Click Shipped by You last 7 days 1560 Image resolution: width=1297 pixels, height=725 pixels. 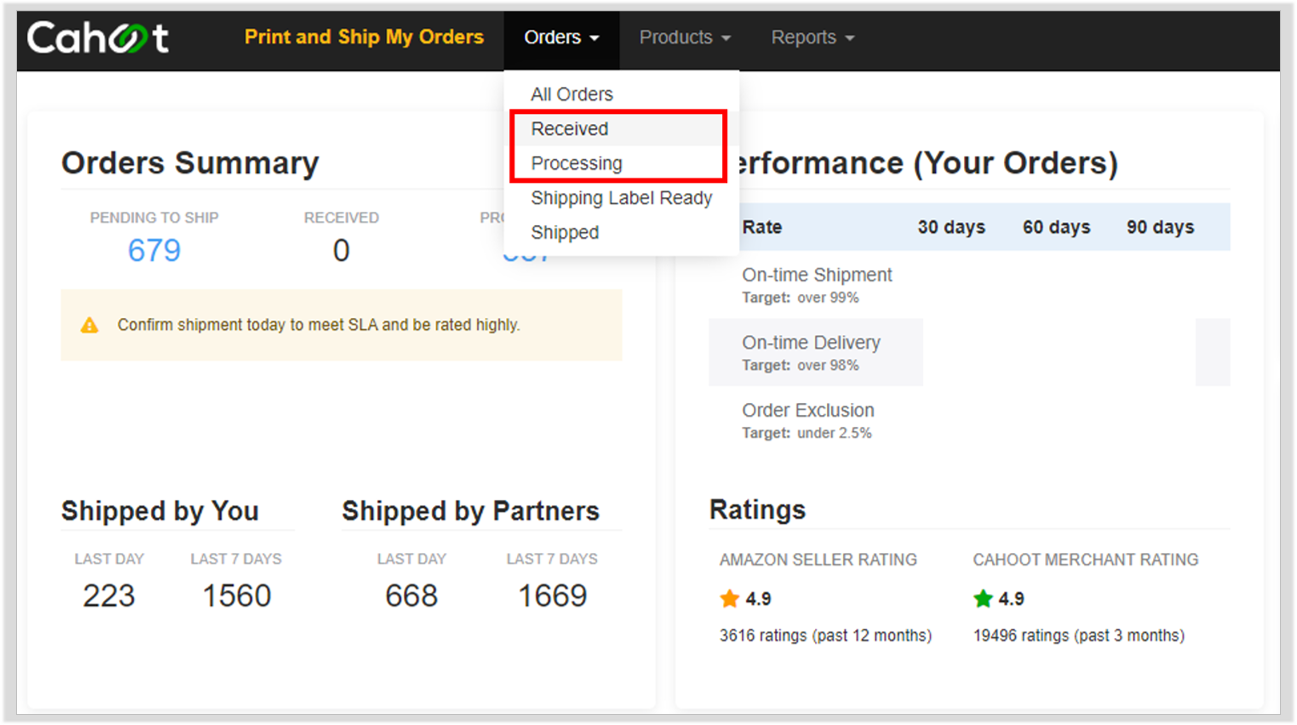click(x=236, y=596)
